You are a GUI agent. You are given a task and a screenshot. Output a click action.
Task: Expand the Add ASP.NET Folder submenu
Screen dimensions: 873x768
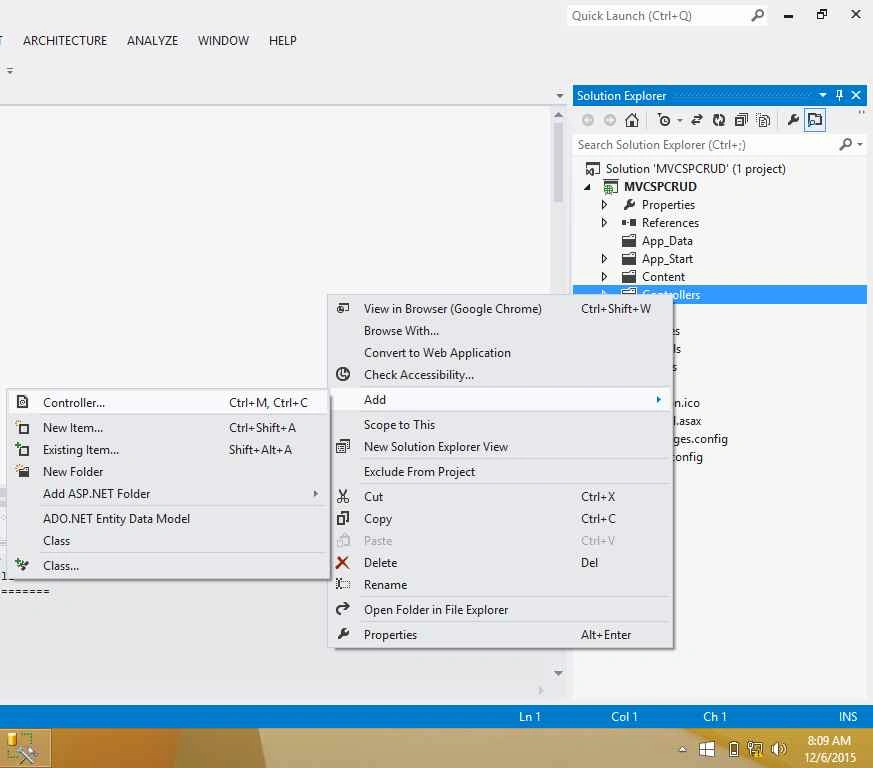[x=168, y=493]
